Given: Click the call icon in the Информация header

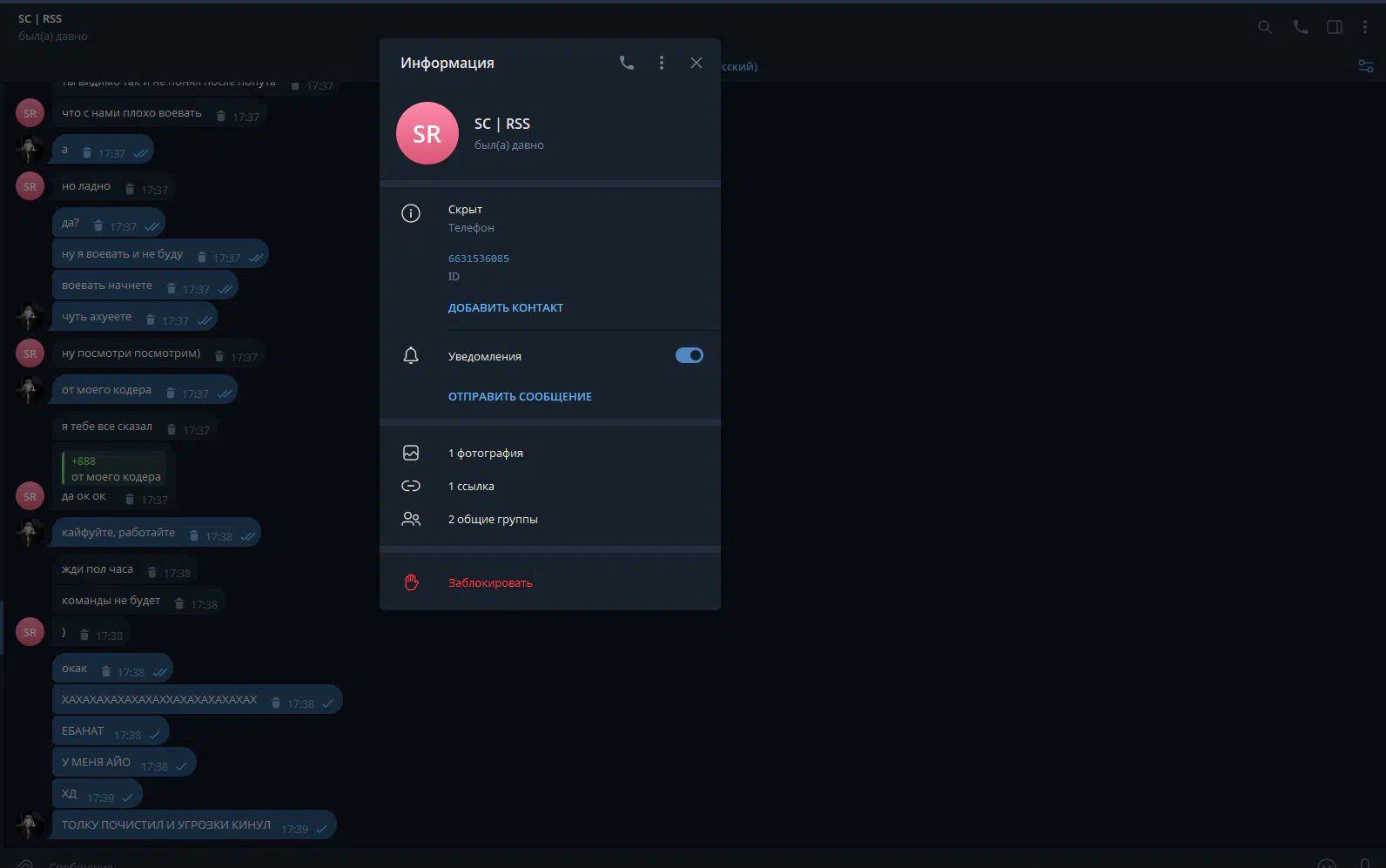Looking at the screenshot, I should (x=626, y=63).
